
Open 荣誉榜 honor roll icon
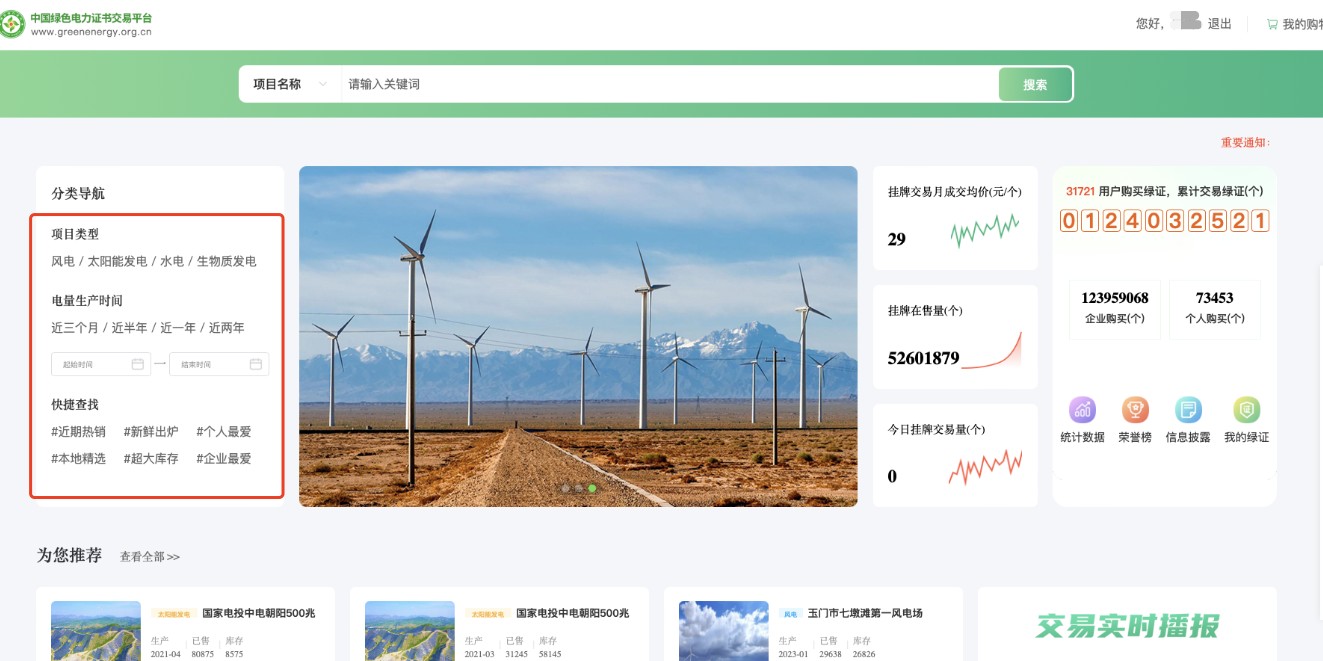pos(1135,410)
